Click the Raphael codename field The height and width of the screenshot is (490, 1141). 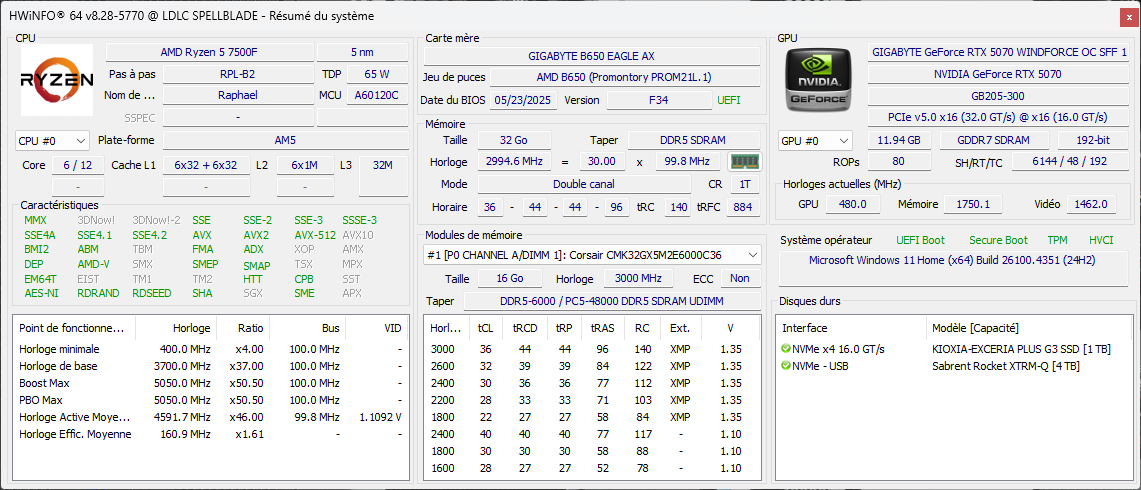[237, 95]
